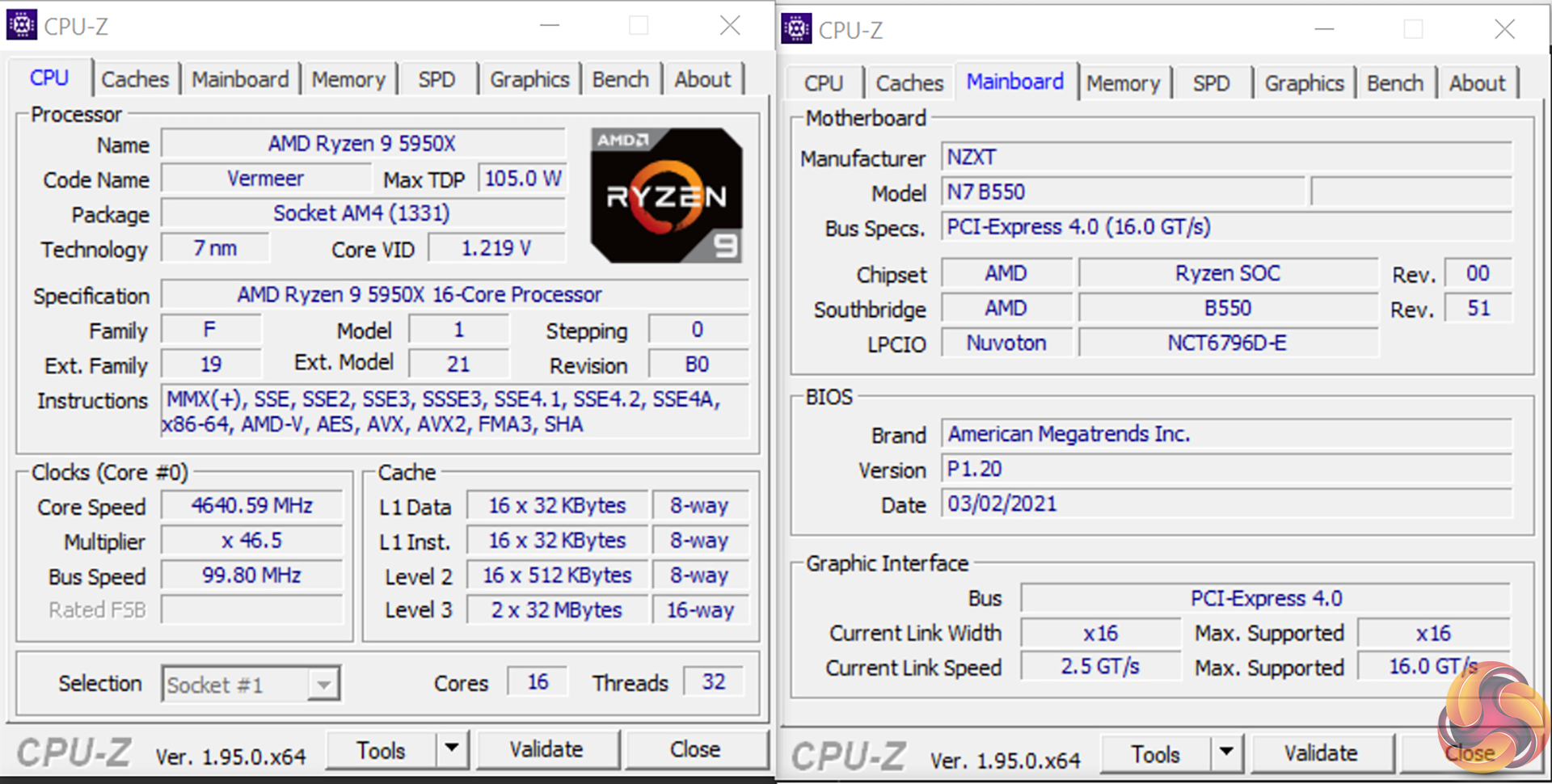Click the Technology value 7 nm

pyautogui.click(x=215, y=247)
